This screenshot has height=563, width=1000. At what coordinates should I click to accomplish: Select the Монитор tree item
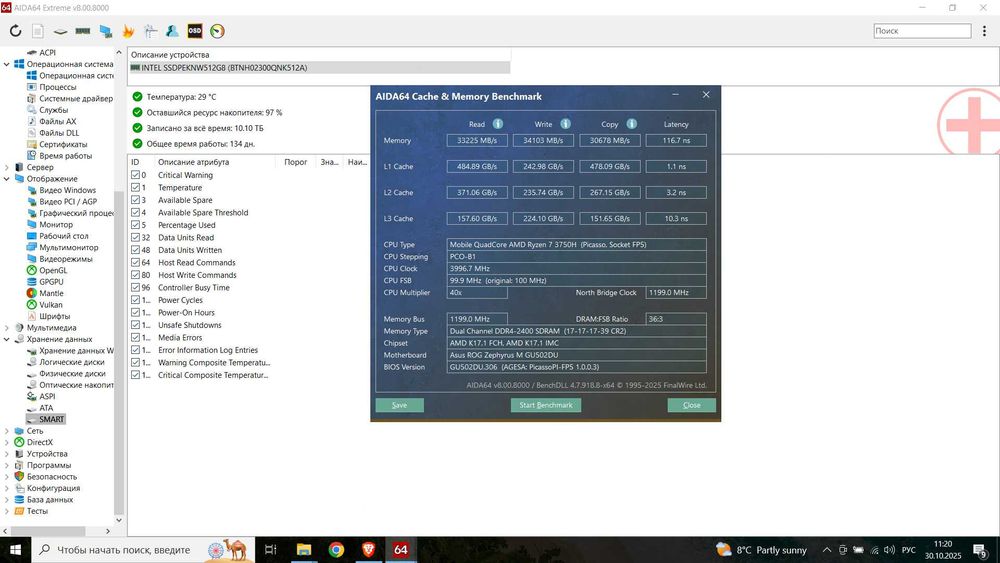[50, 224]
